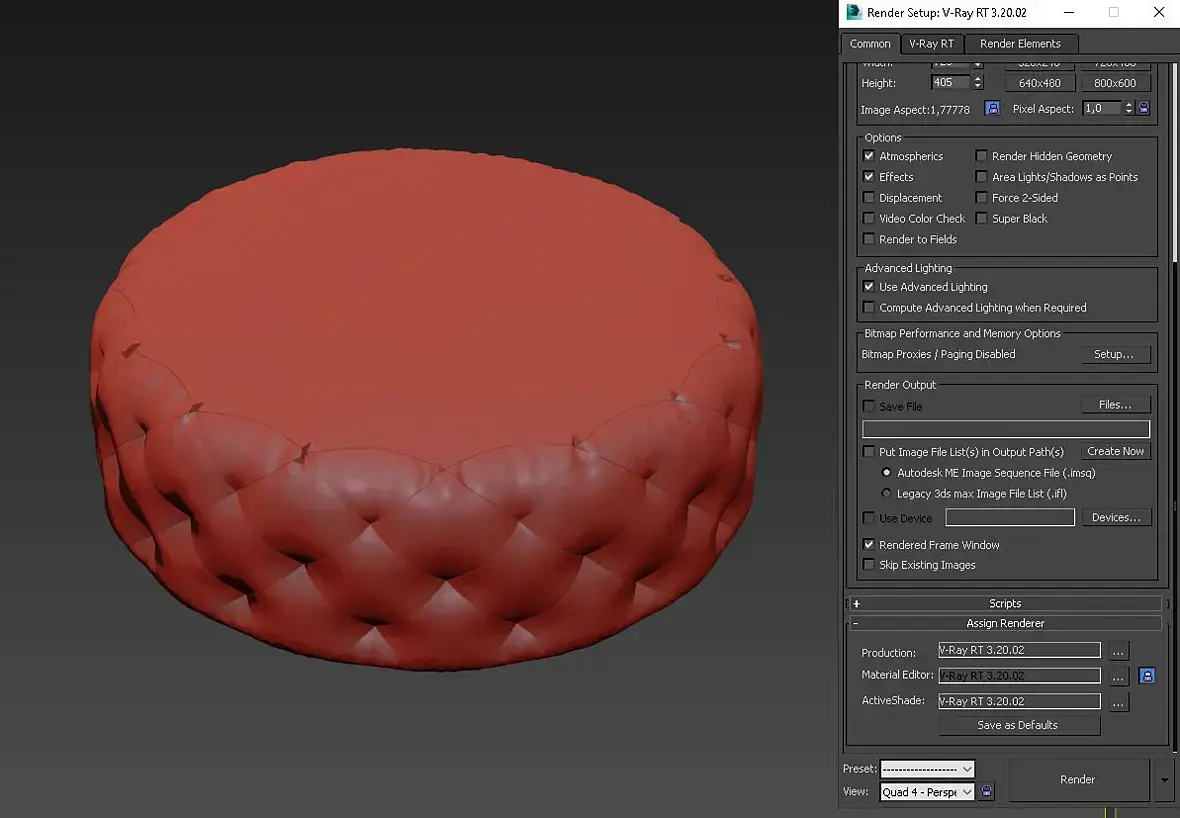Enable the Use Device checkbox
This screenshot has width=1180, height=818.
pos(868,518)
